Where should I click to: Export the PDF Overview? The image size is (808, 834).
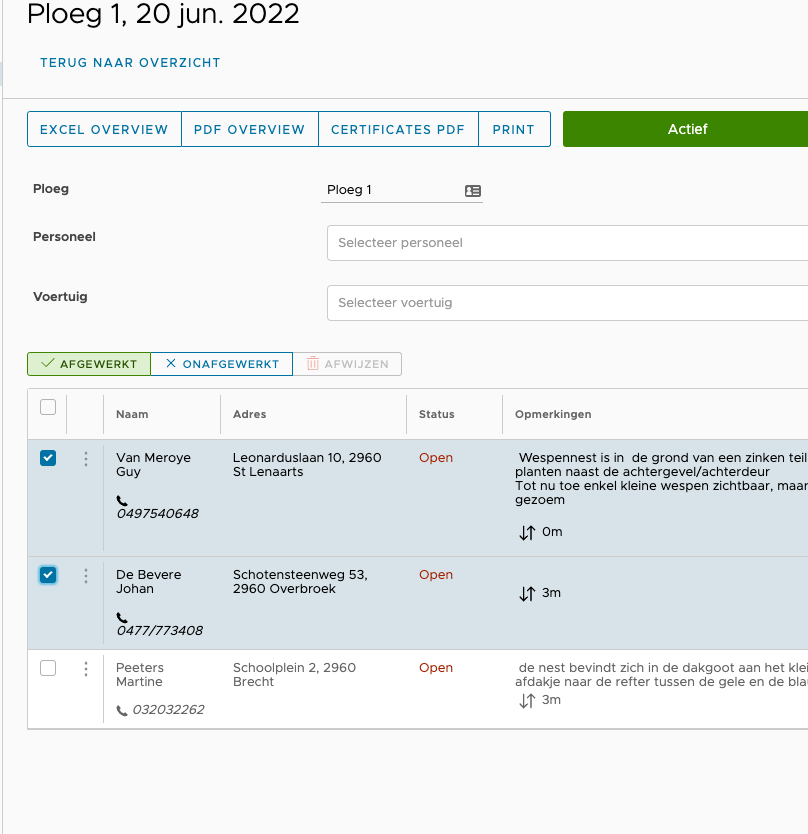249,130
